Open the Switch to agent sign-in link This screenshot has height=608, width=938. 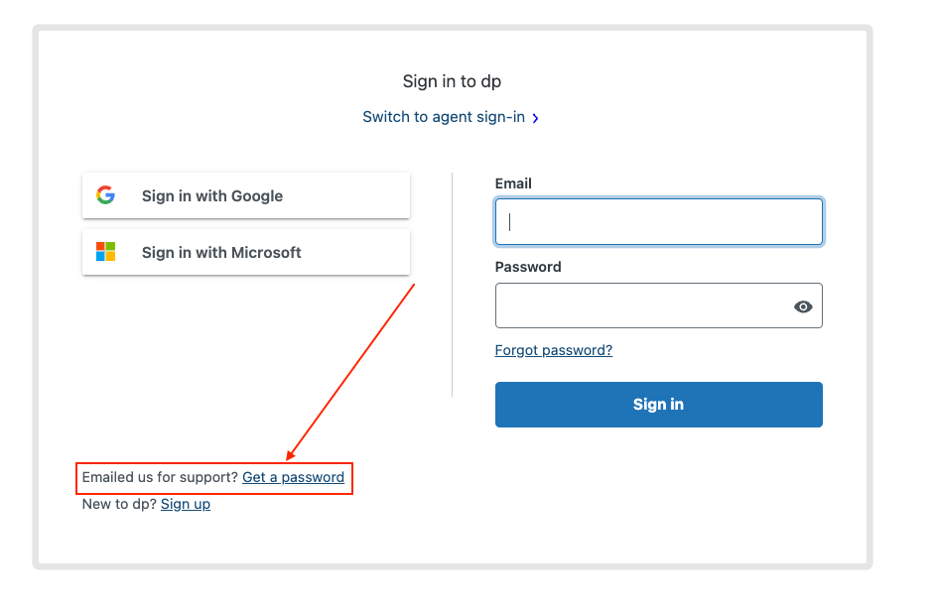443,117
